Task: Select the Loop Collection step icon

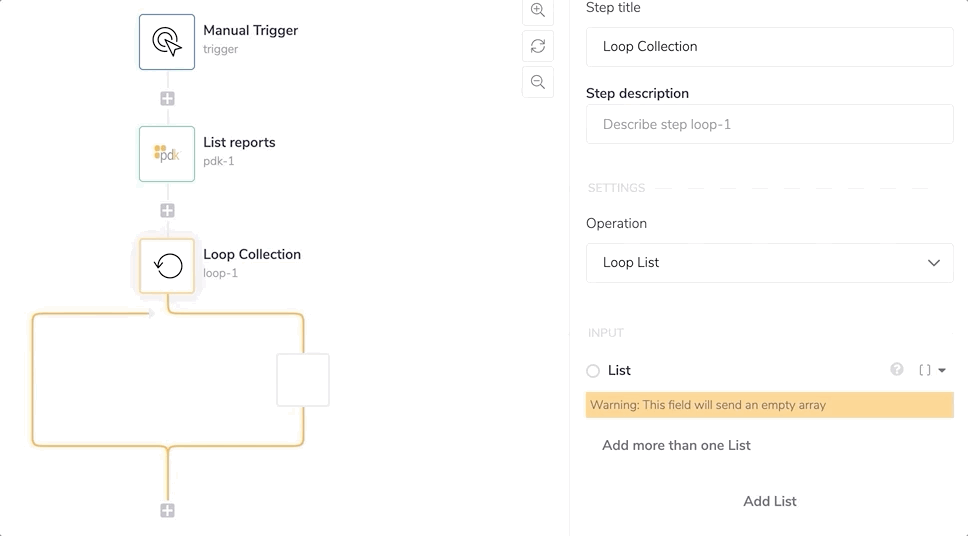Action: (167, 265)
